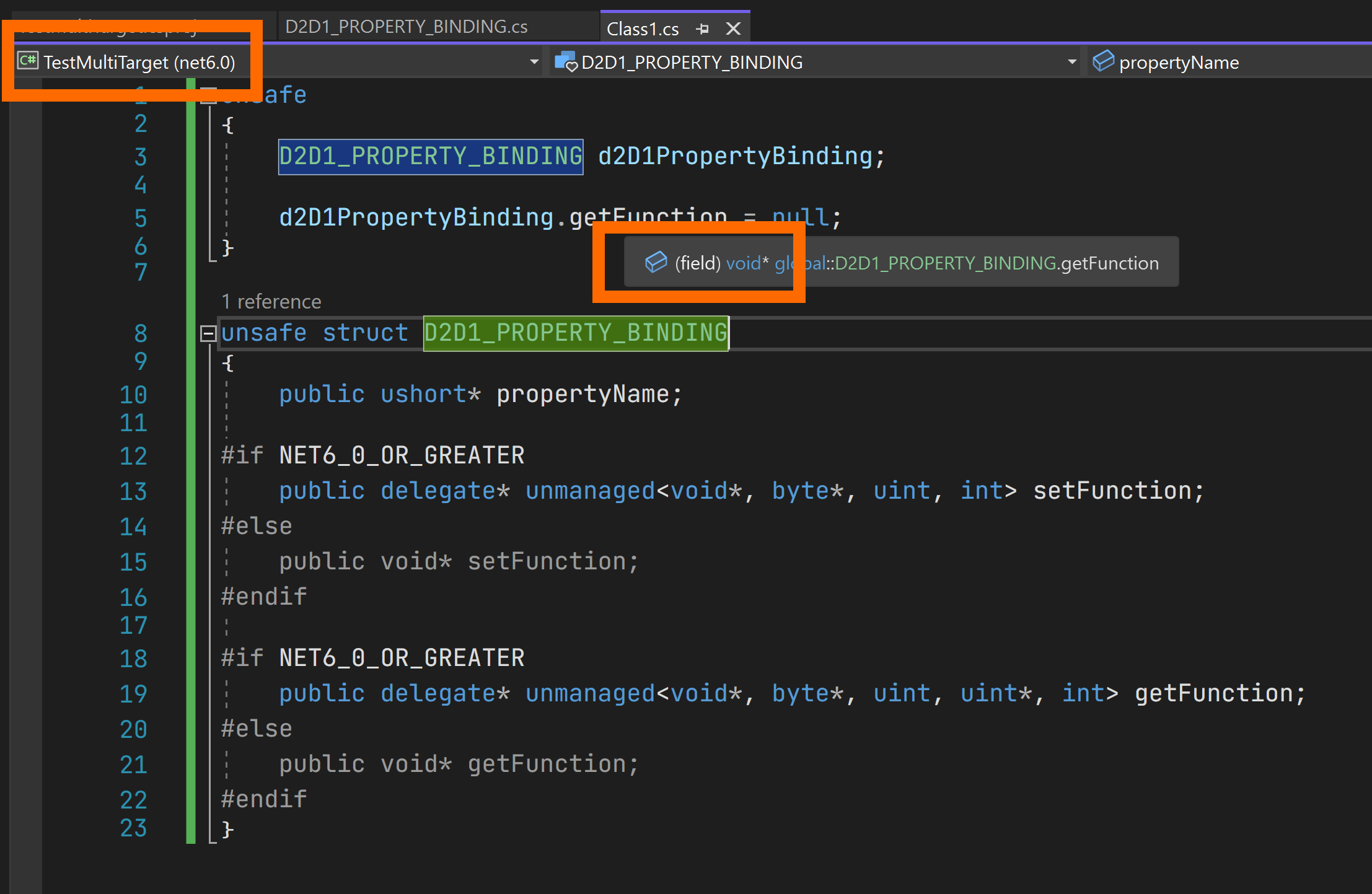
Task: Click line number 12 in the margin
Action: (x=133, y=457)
